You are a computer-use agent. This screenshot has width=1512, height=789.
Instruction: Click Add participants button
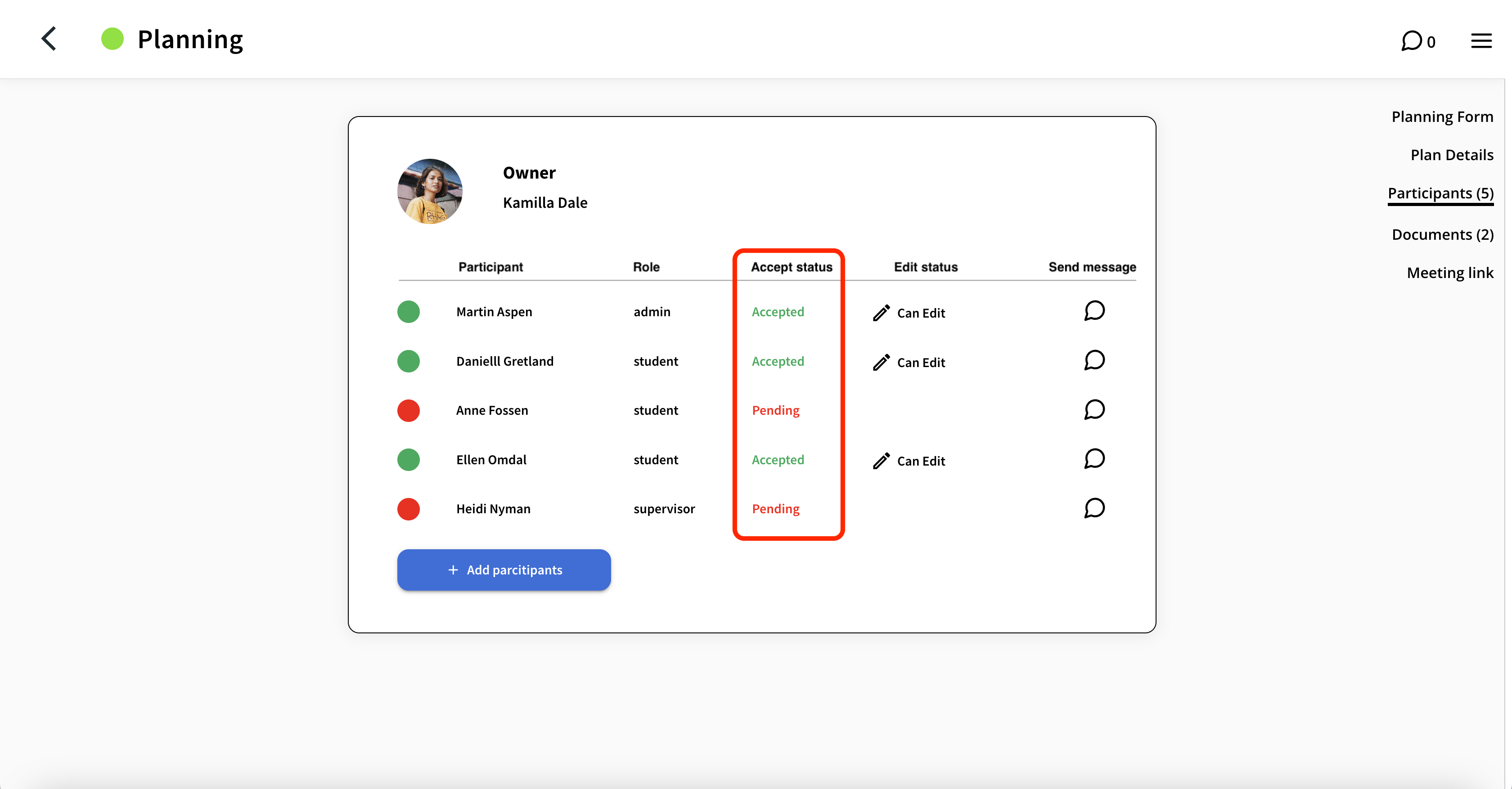click(x=504, y=569)
